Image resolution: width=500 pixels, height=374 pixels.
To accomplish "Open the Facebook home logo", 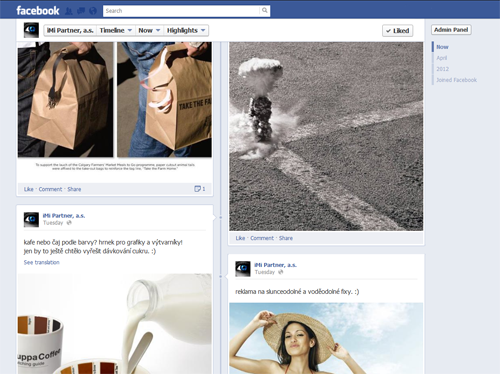I will pos(38,11).
